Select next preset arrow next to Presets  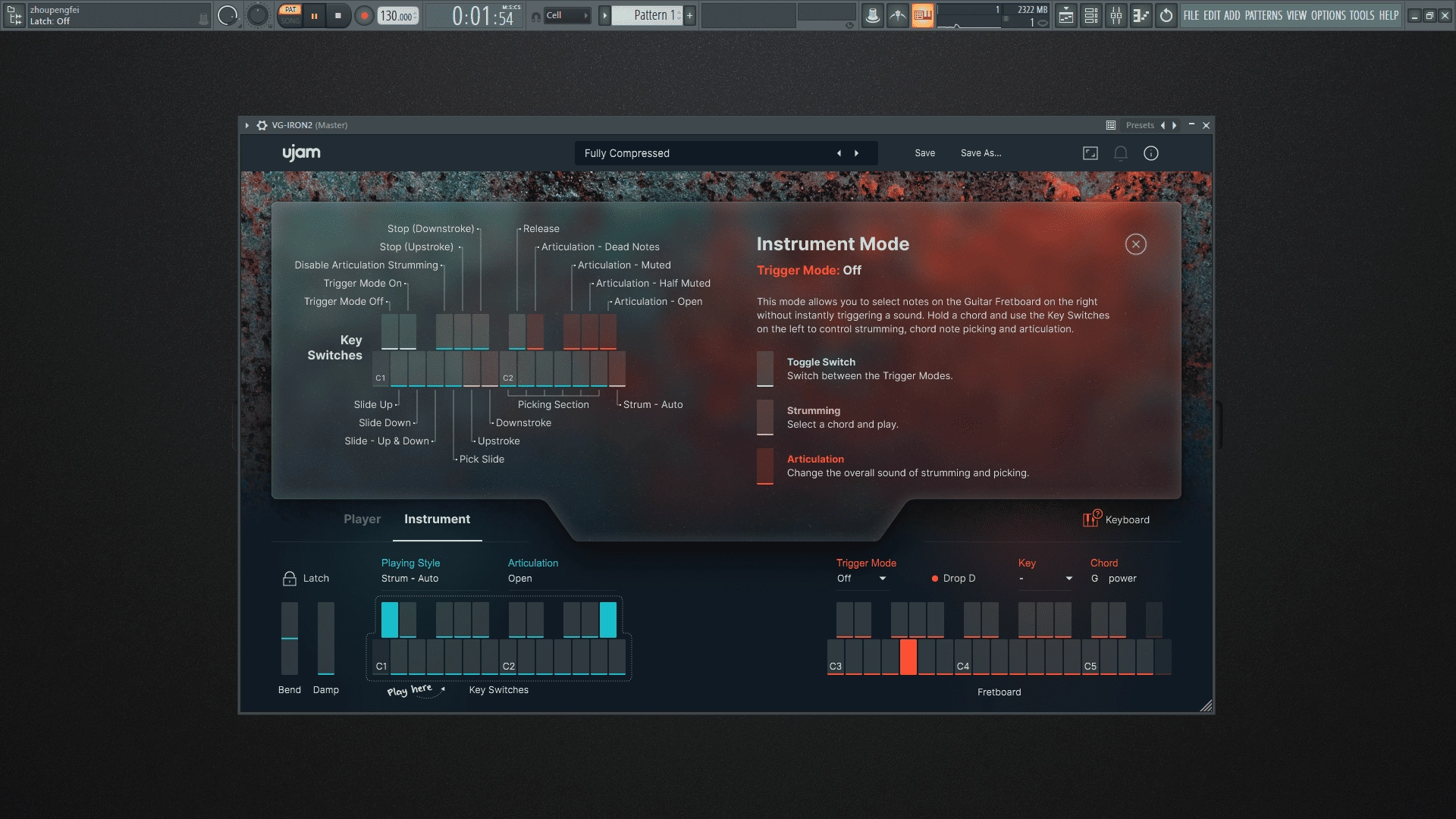pyautogui.click(x=1175, y=125)
